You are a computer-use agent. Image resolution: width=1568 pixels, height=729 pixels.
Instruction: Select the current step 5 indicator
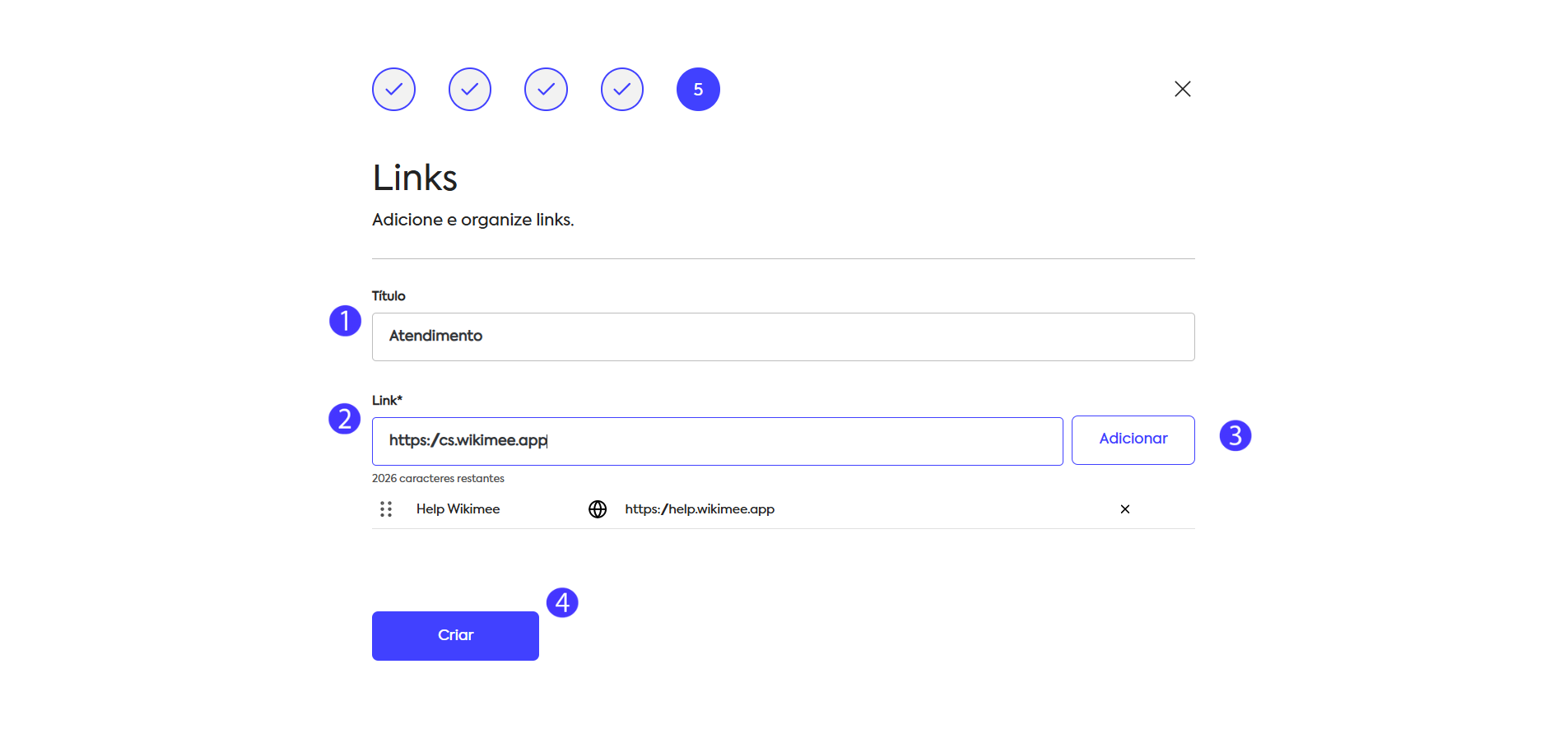click(698, 89)
